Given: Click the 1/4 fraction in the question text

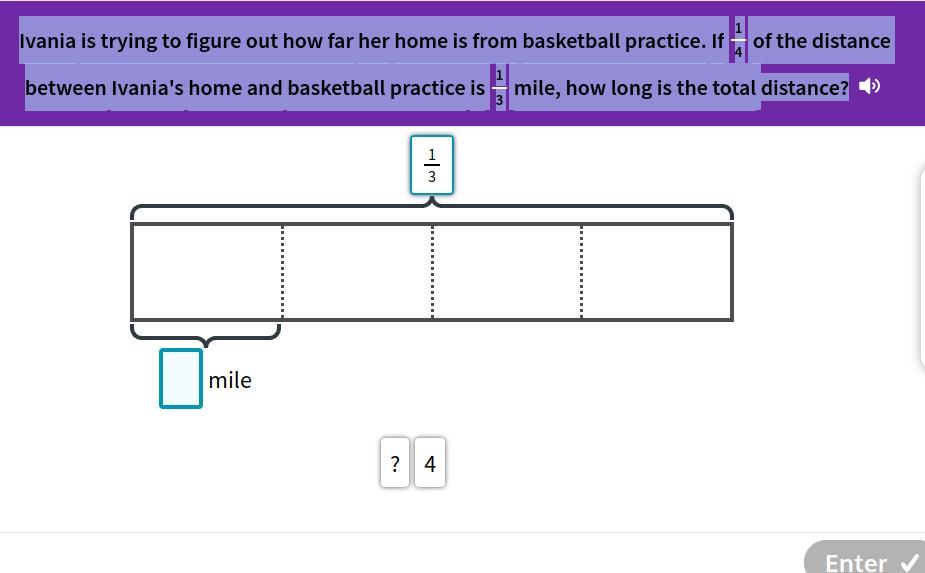Looking at the screenshot, I should pos(738,40).
